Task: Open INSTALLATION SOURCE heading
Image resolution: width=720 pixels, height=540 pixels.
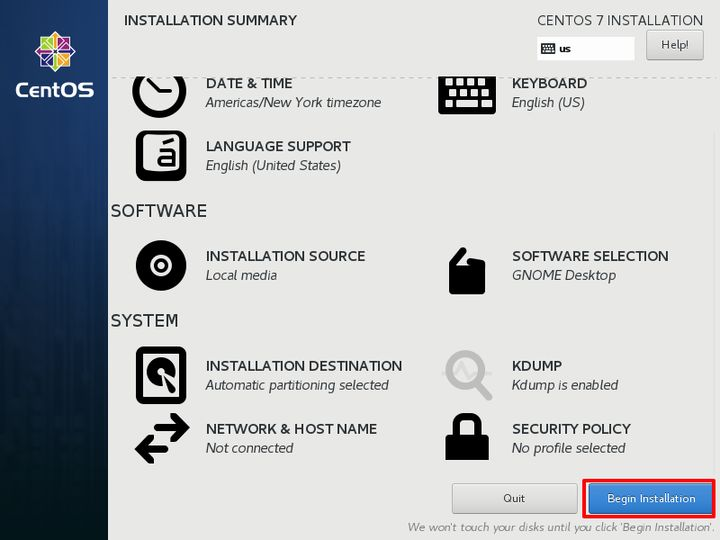Action: pos(286,256)
